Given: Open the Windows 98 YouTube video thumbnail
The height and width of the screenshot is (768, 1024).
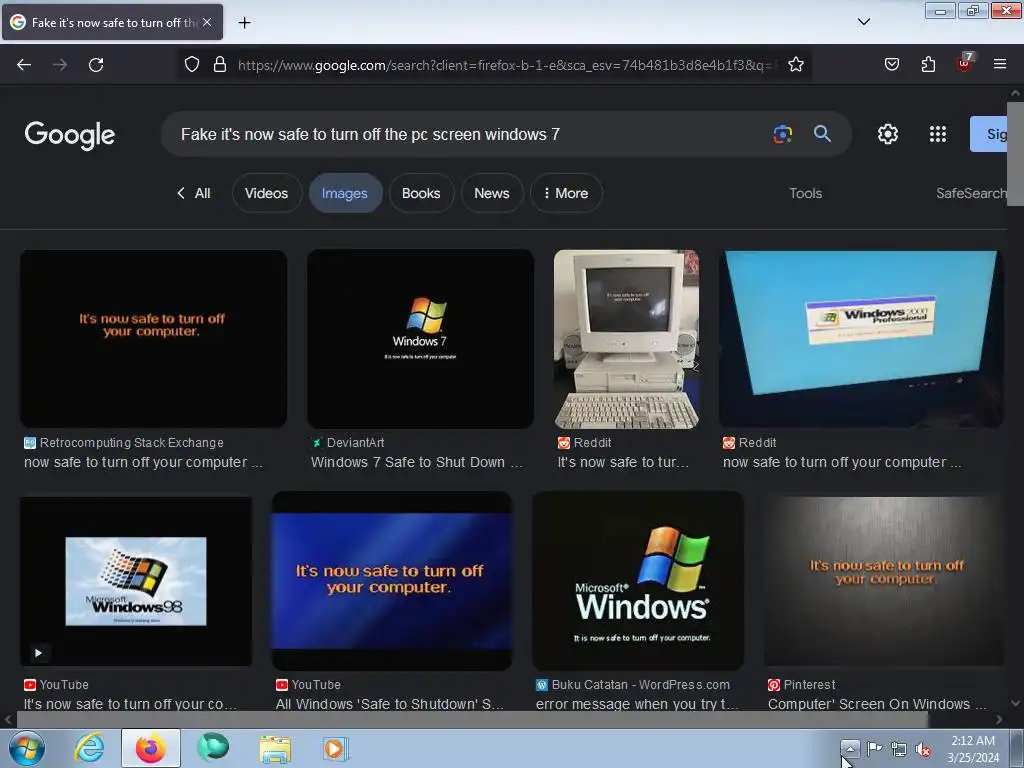Looking at the screenshot, I should (136, 581).
